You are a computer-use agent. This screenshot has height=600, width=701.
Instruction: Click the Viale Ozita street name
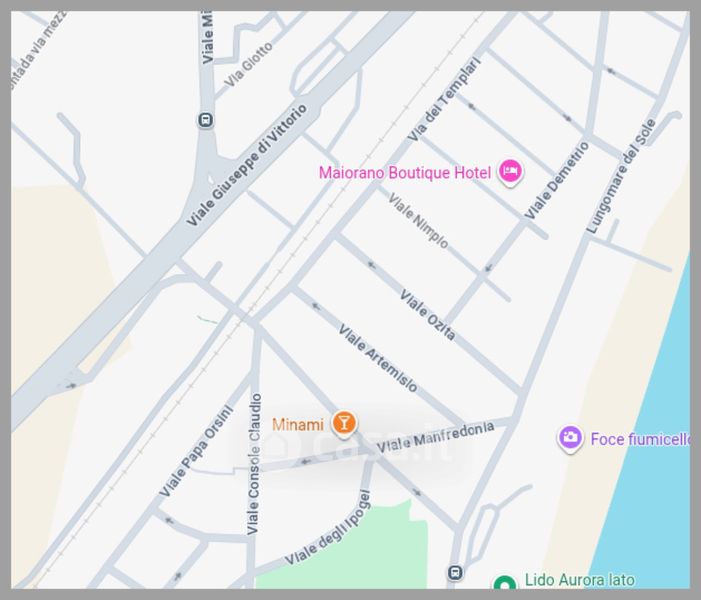coord(427,315)
